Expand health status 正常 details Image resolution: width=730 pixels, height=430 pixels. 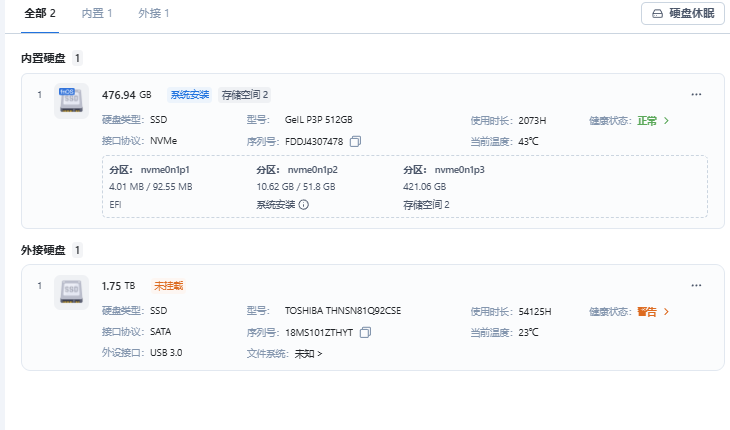[x=667, y=121]
